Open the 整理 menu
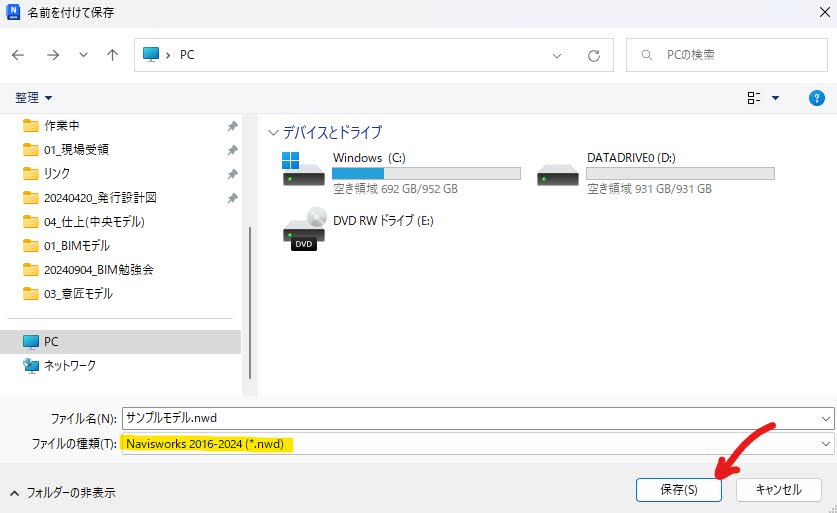 coord(33,98)
